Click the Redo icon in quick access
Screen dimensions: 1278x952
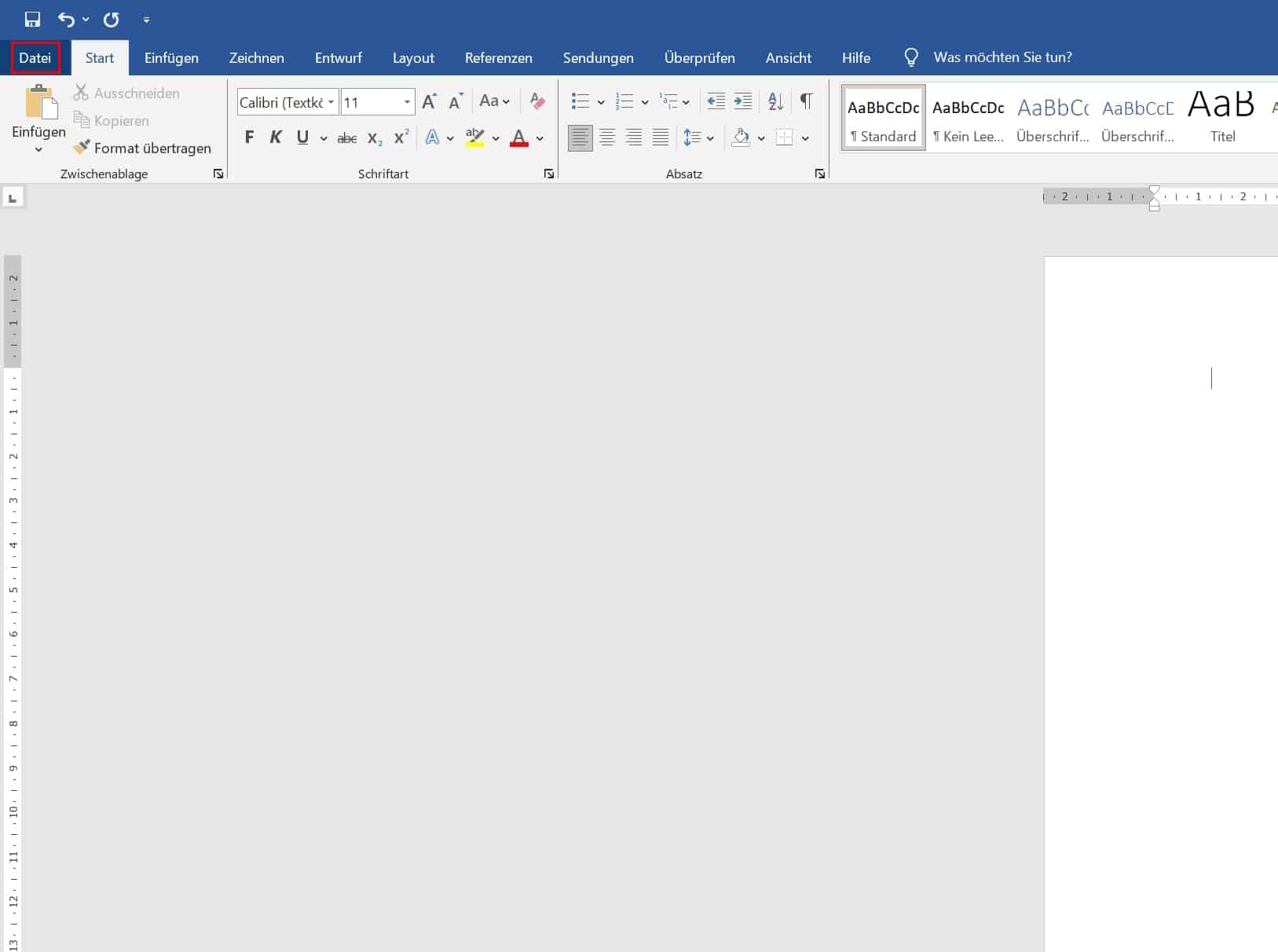(x=112, y=20)
